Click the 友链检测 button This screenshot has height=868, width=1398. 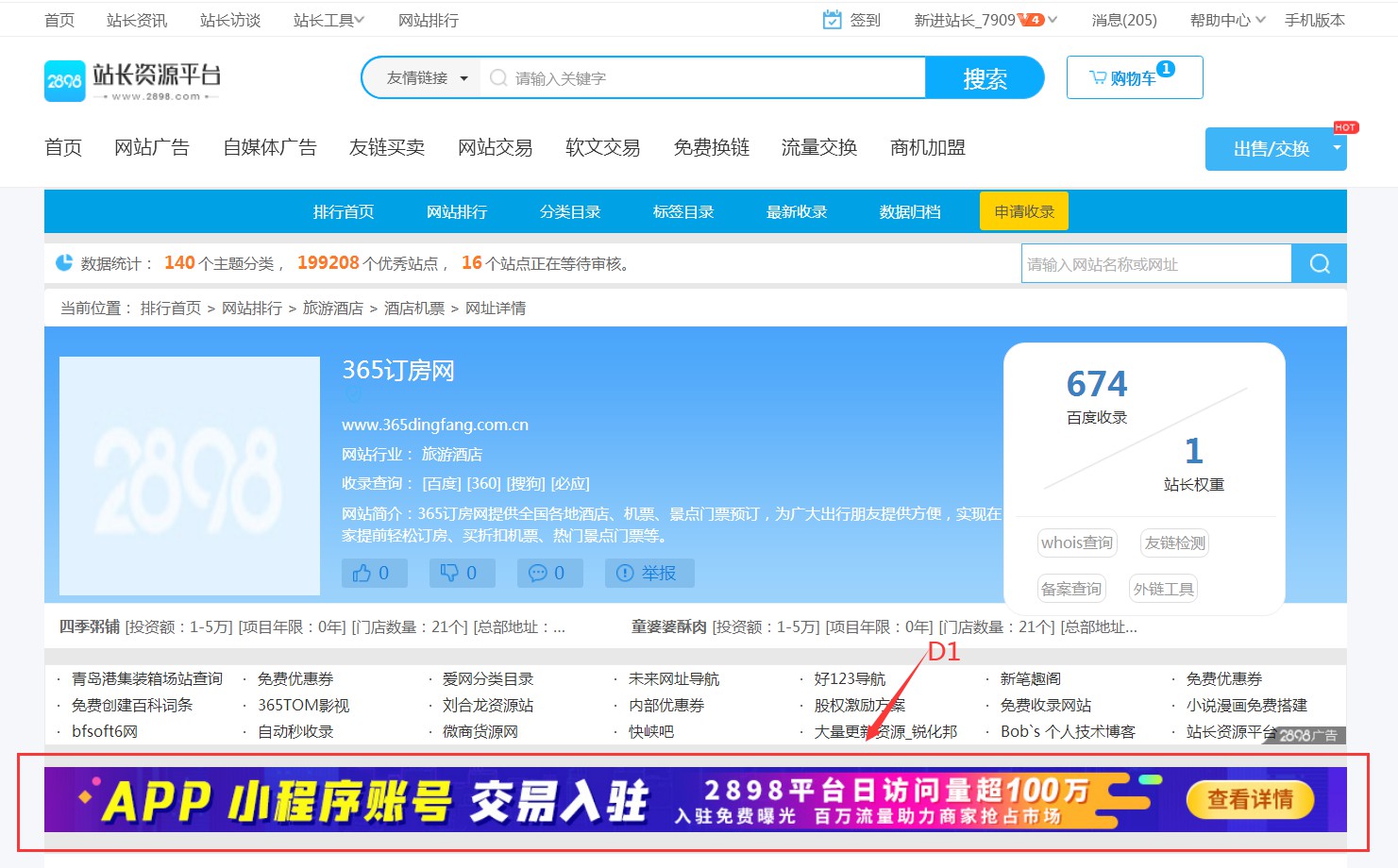coord(1174,542)
